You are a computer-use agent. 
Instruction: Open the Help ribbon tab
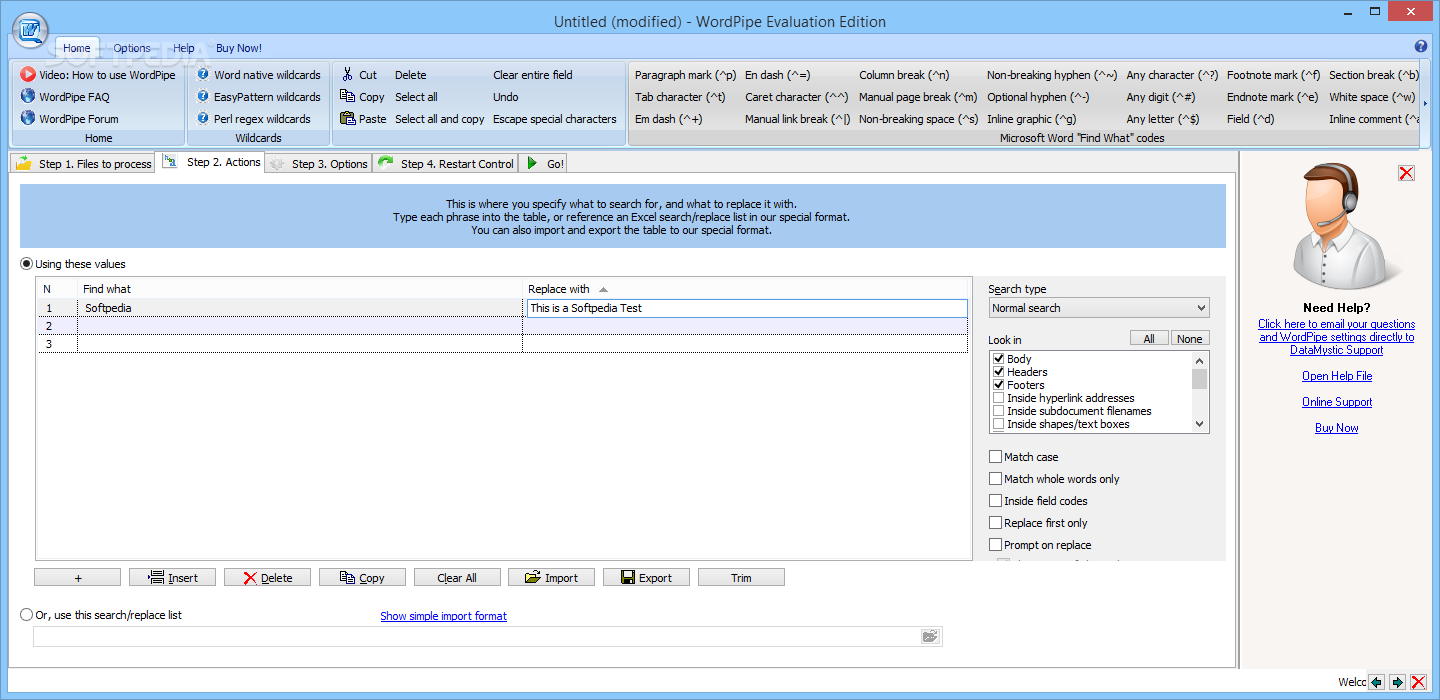[184, 48]
